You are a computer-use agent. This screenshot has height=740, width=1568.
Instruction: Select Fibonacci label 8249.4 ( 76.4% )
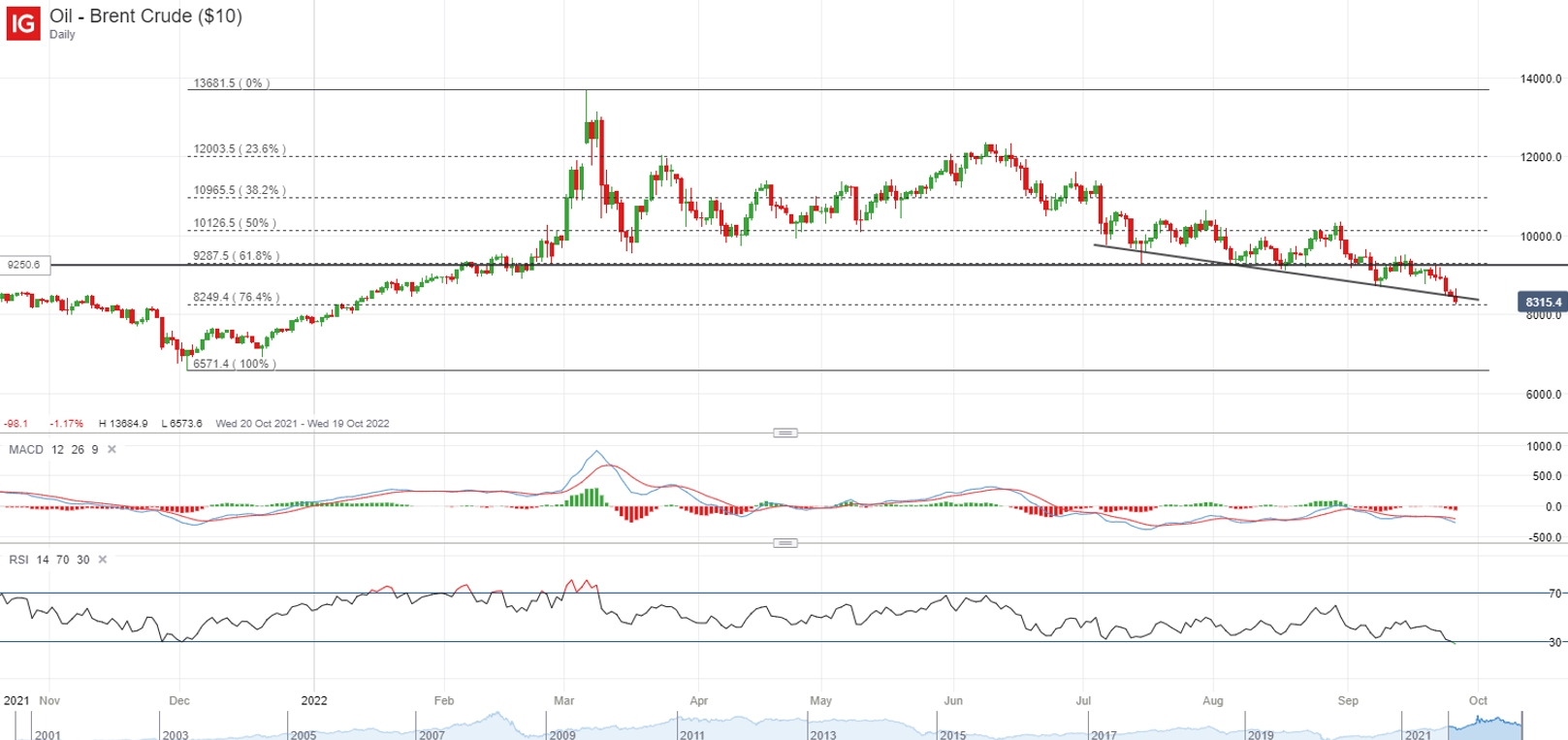236,298
